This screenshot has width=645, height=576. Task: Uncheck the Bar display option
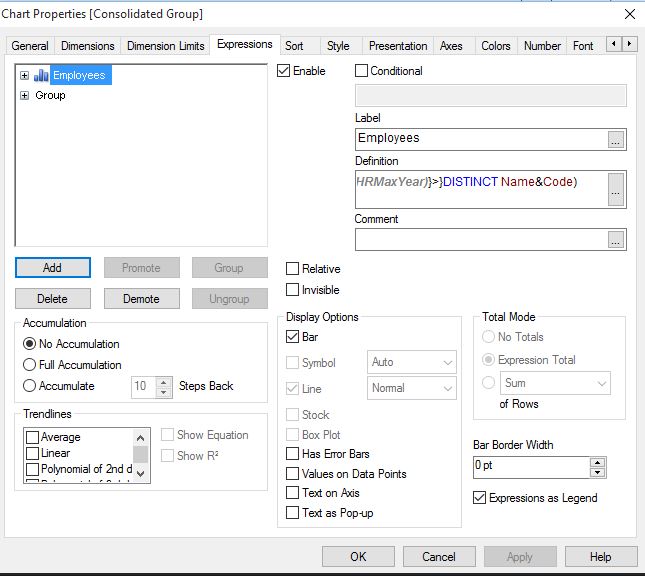point(292,337)
